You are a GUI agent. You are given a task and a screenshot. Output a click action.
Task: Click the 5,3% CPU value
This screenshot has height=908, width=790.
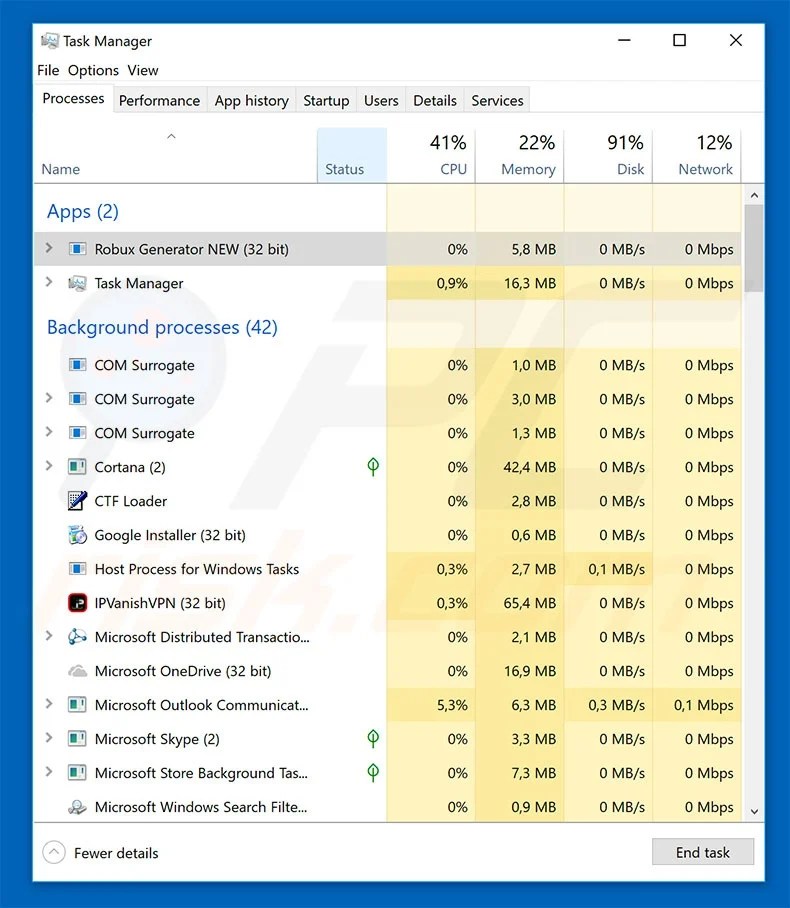tap(452, 705)
